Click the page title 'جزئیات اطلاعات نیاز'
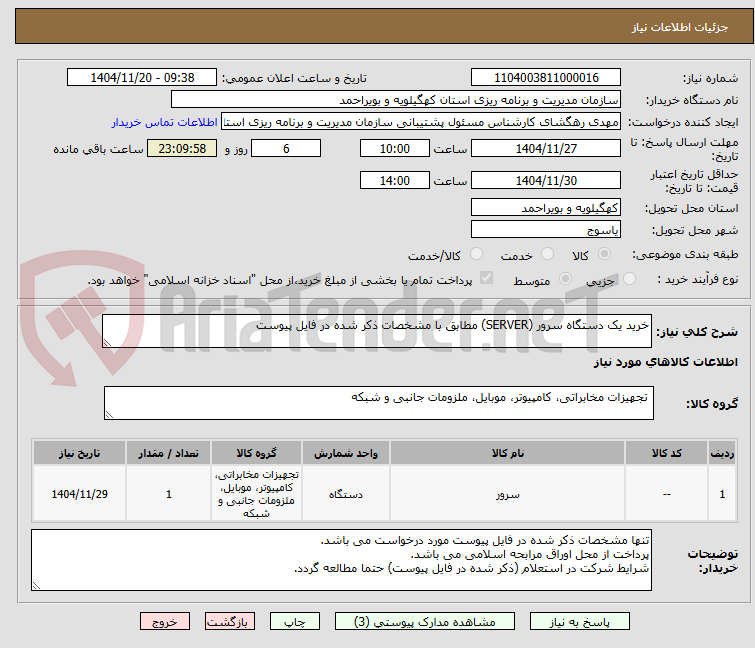 pos(679,27)
